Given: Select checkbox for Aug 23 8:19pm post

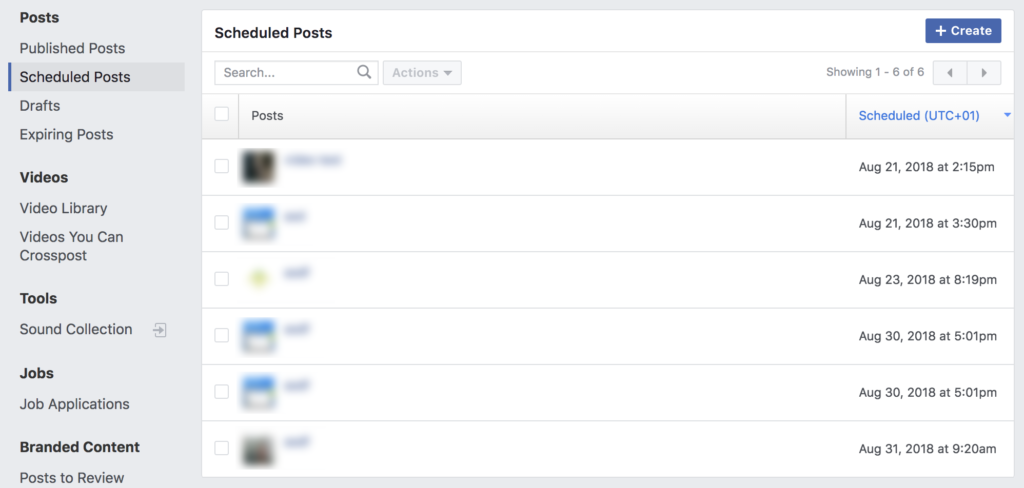Looking at the screenshot, I should pyautogui.click(x=222, y=279).
